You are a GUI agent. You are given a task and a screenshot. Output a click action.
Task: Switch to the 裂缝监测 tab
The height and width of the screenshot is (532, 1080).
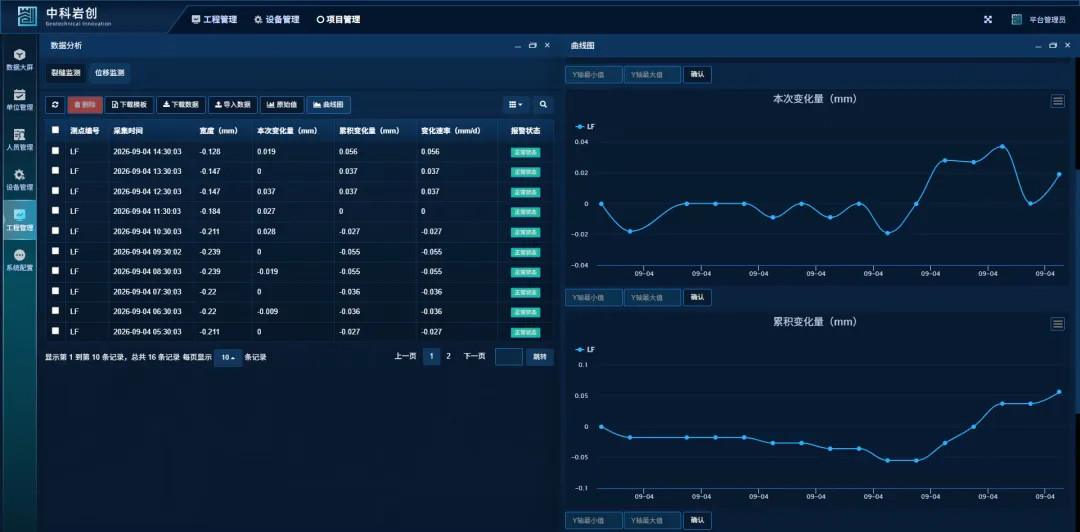click(66, 72)
